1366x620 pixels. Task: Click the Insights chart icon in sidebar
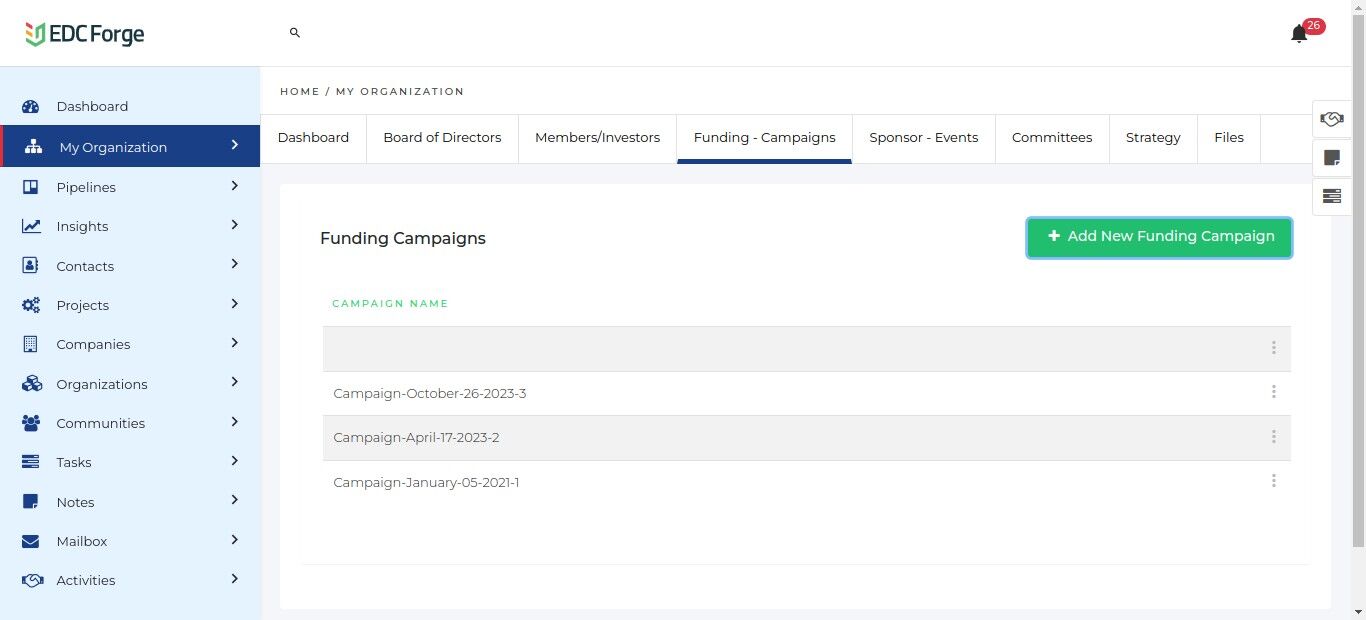[x=31, y=227]
